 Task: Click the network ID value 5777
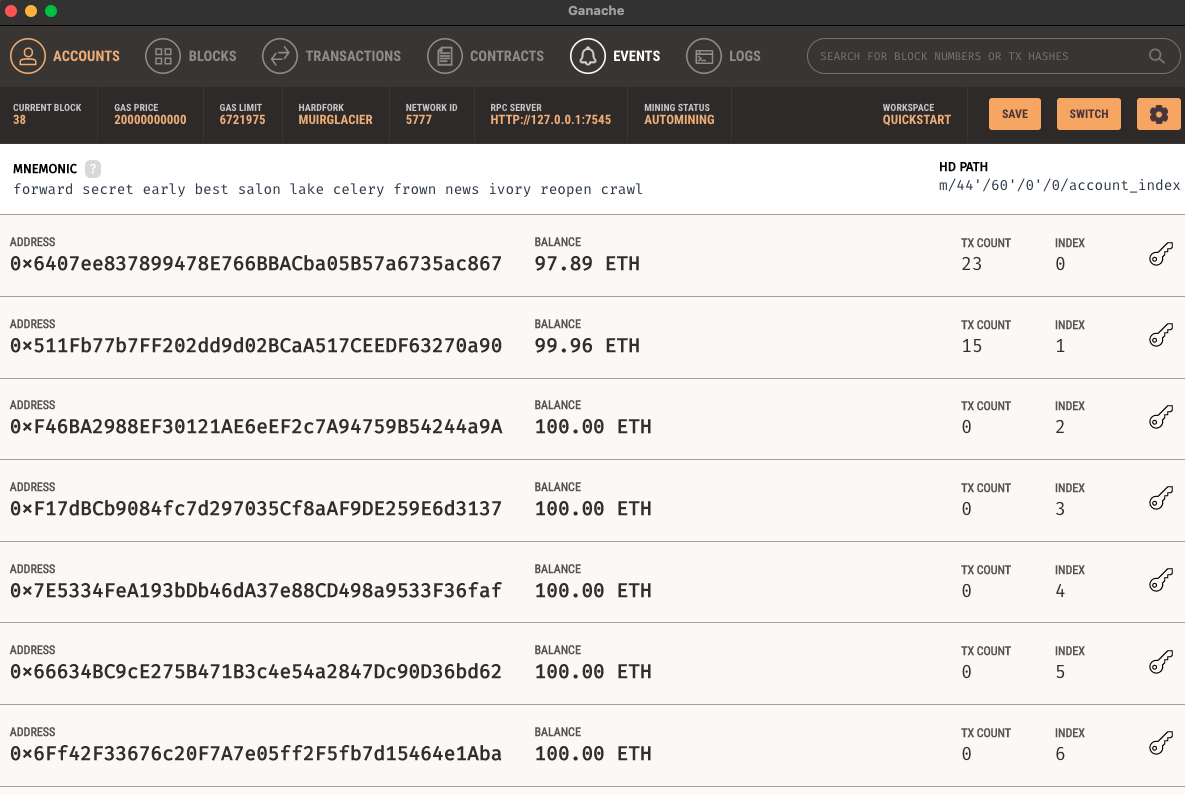click(419, 119)
